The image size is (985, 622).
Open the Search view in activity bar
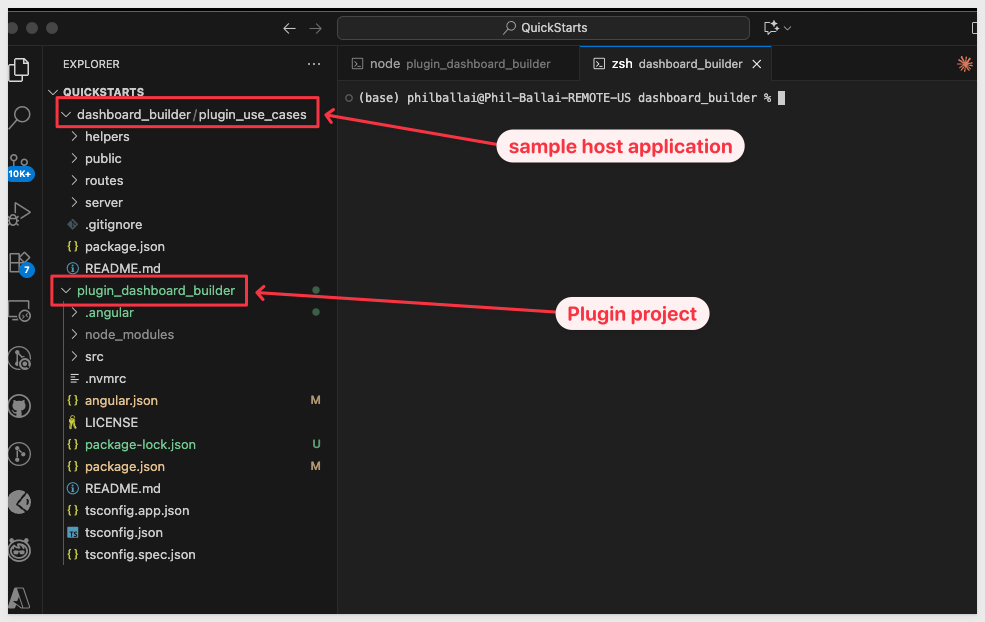coord(19,117)
